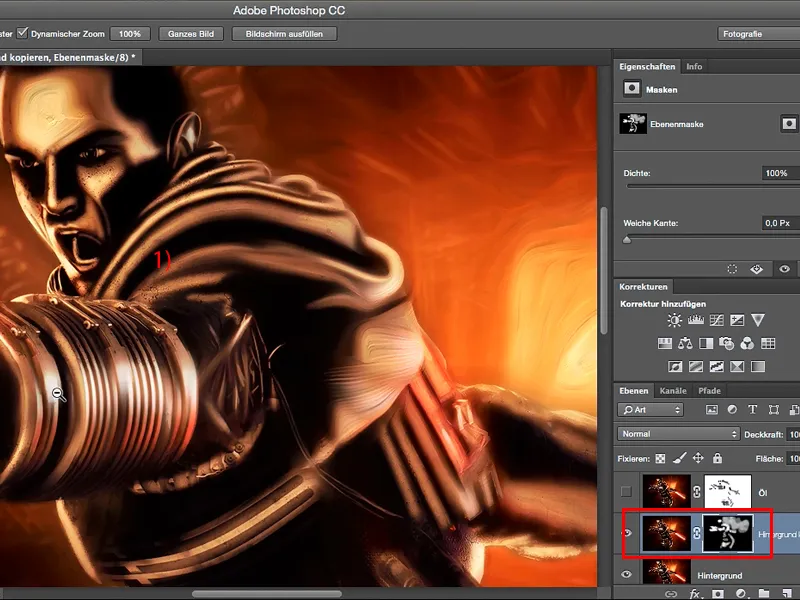Click the vertical canvas scrollbar

pyautogui.click(x=605, y=271)
